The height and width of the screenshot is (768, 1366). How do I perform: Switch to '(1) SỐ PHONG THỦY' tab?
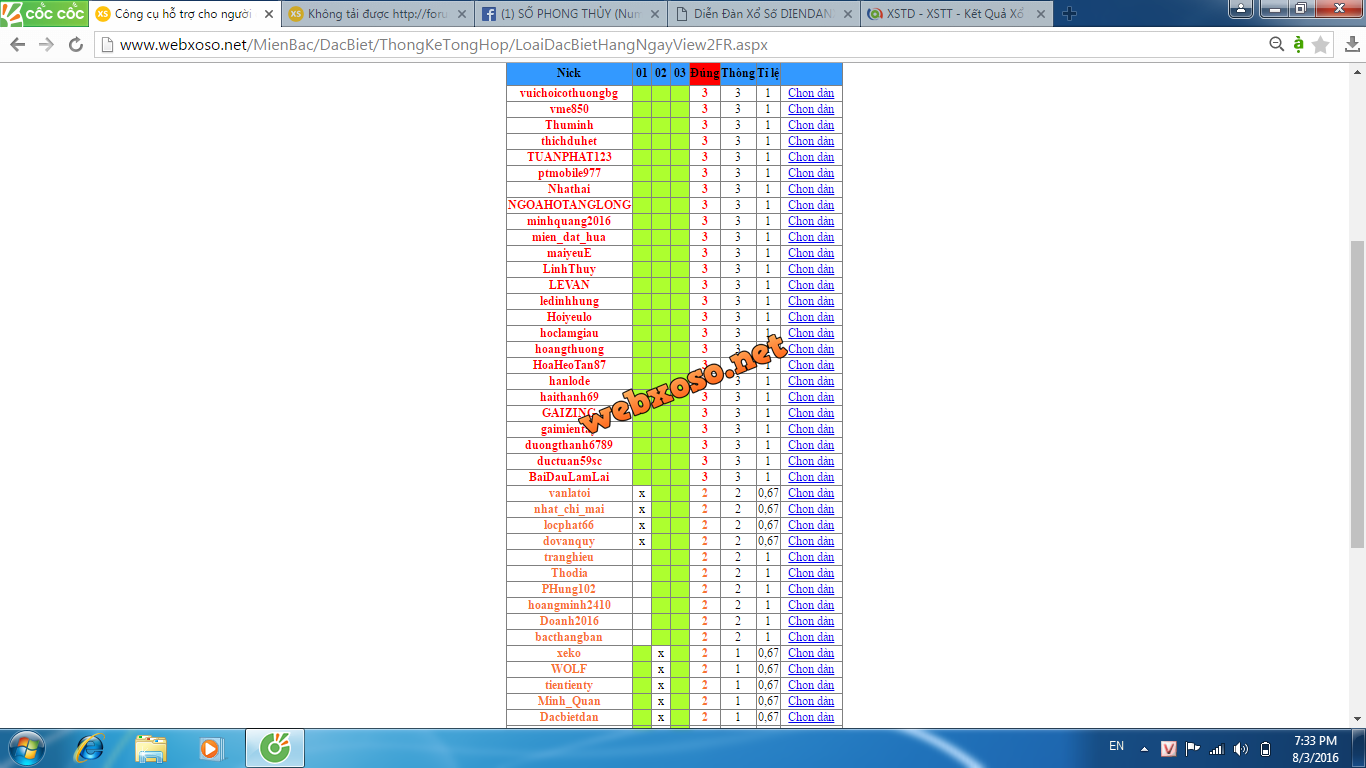[570, 14]
